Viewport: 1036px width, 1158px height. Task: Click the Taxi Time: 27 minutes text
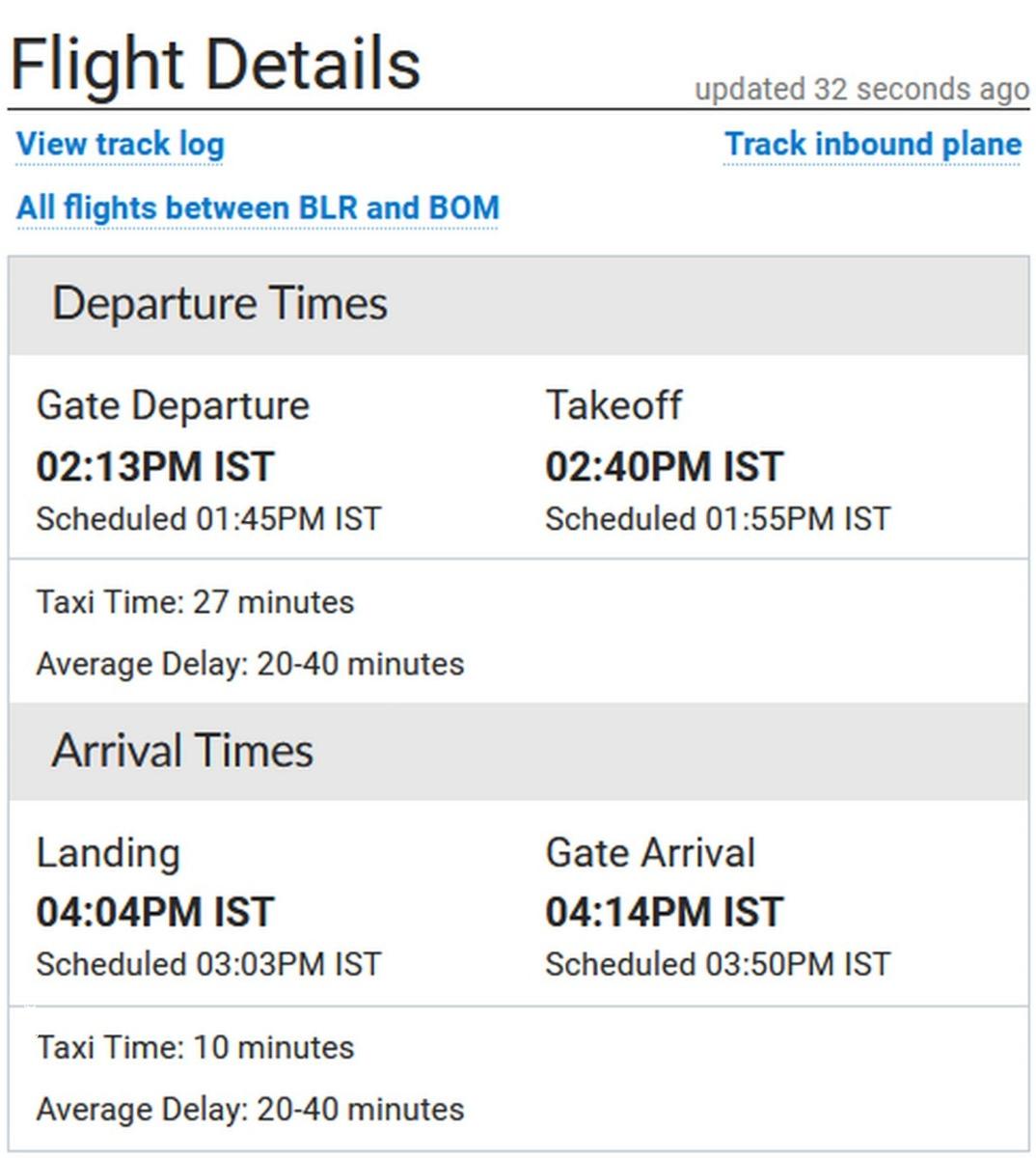point(195,602)
